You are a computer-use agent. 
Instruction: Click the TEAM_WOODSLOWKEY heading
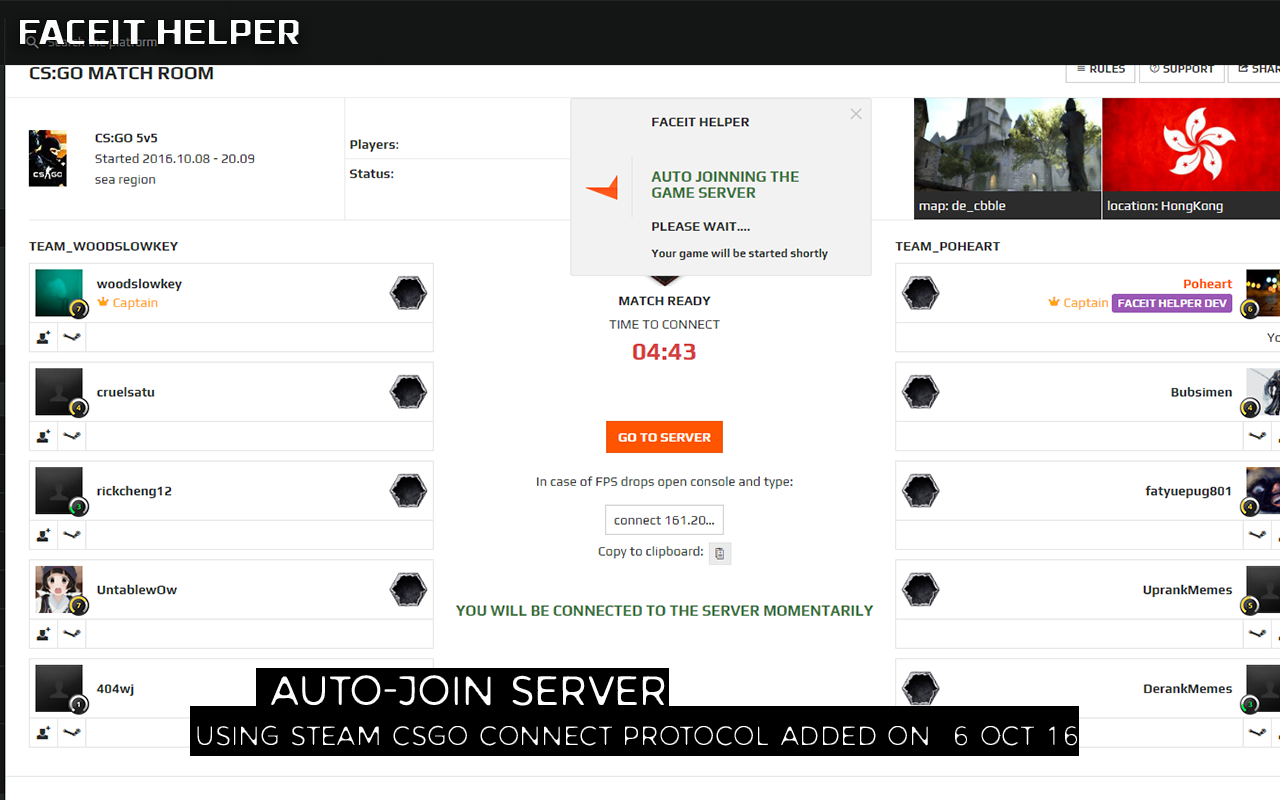pos(103,246)
